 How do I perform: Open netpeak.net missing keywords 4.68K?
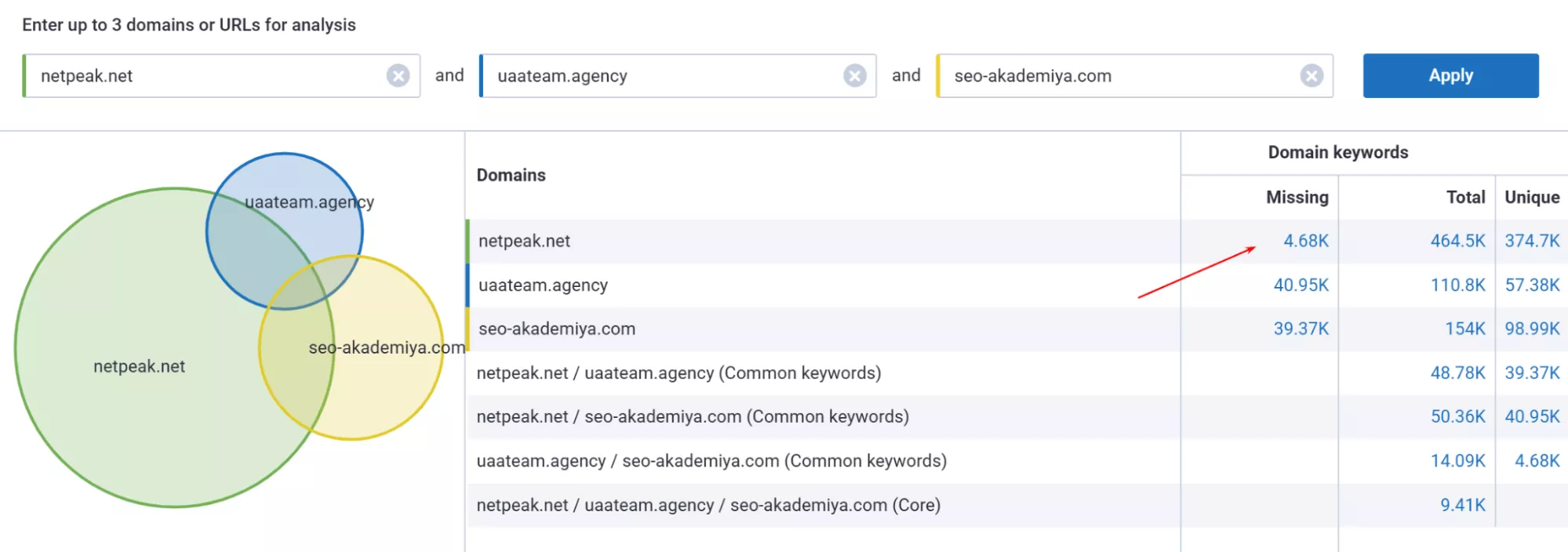pos(1305,241)
